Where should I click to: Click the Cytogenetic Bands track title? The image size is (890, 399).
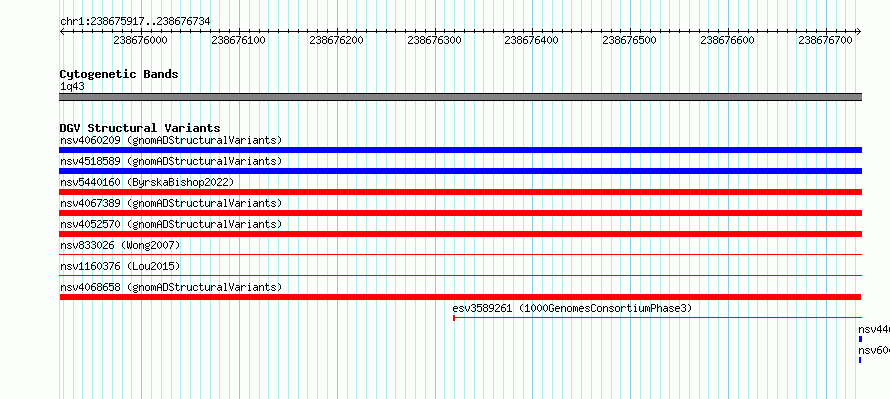pos(119,74)
